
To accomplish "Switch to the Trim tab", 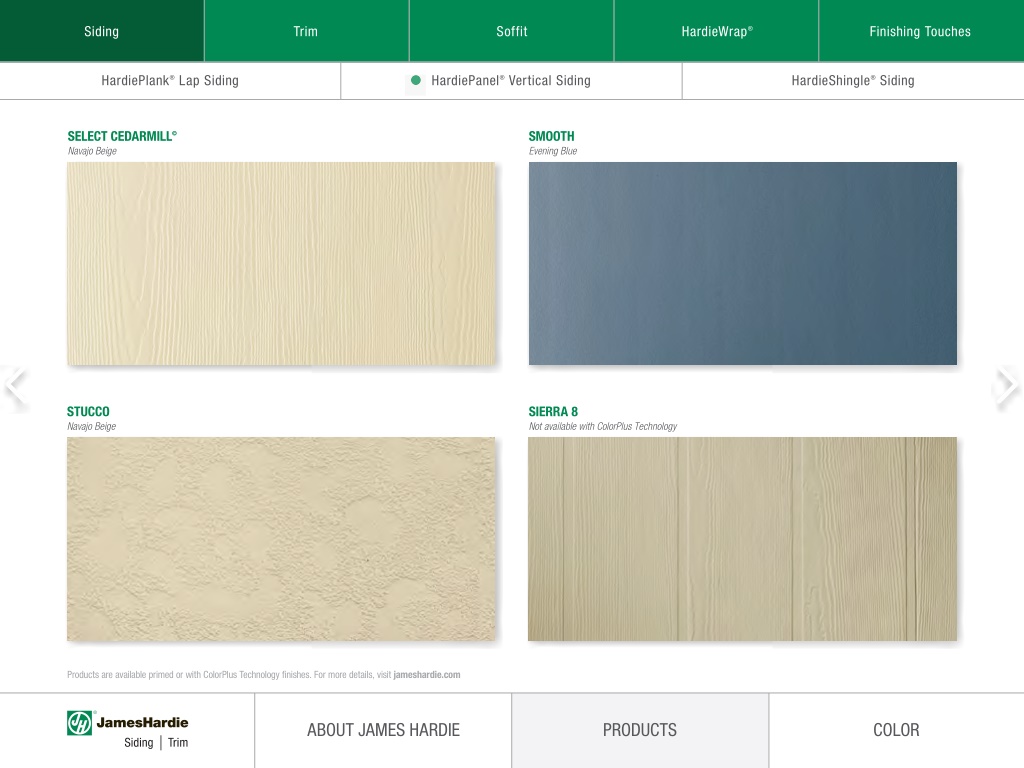I will 306,31.
